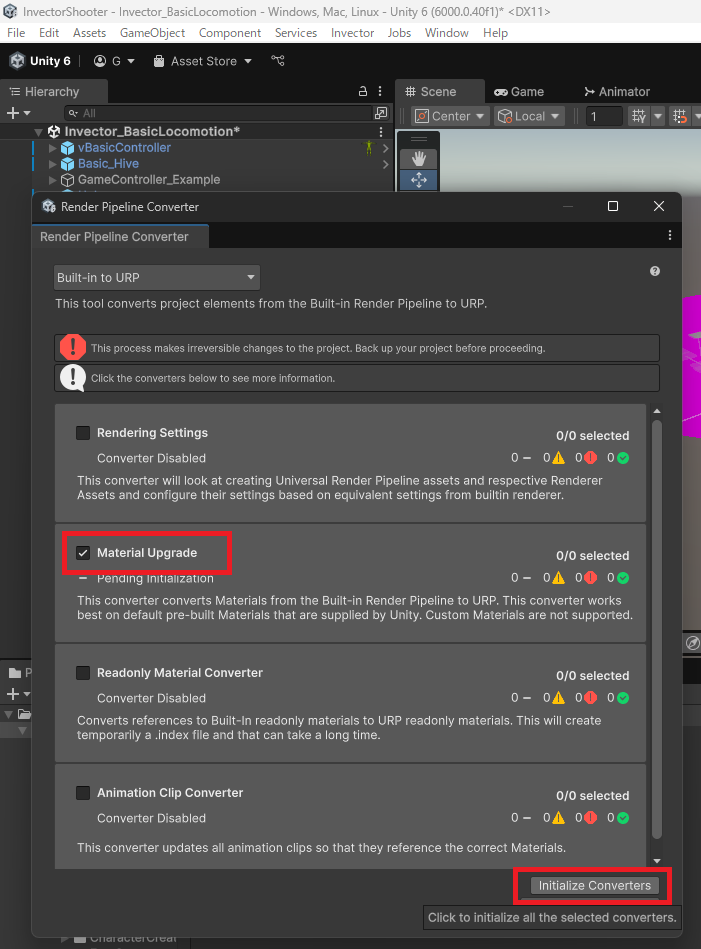Select the Move tool
This screenshot has width=701, height=949.
[x=419, y=180]
